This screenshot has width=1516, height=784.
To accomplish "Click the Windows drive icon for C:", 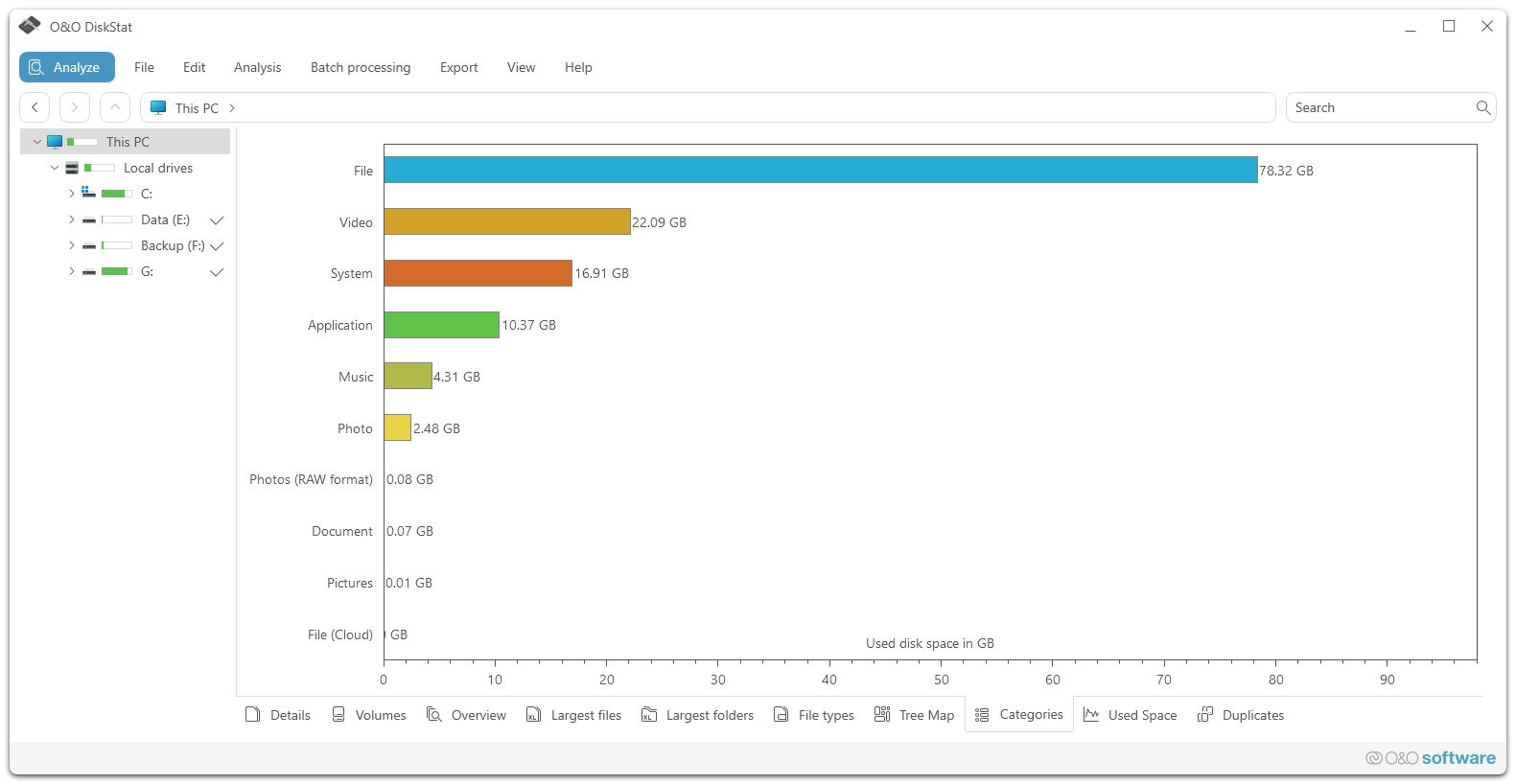I will 88,193.
